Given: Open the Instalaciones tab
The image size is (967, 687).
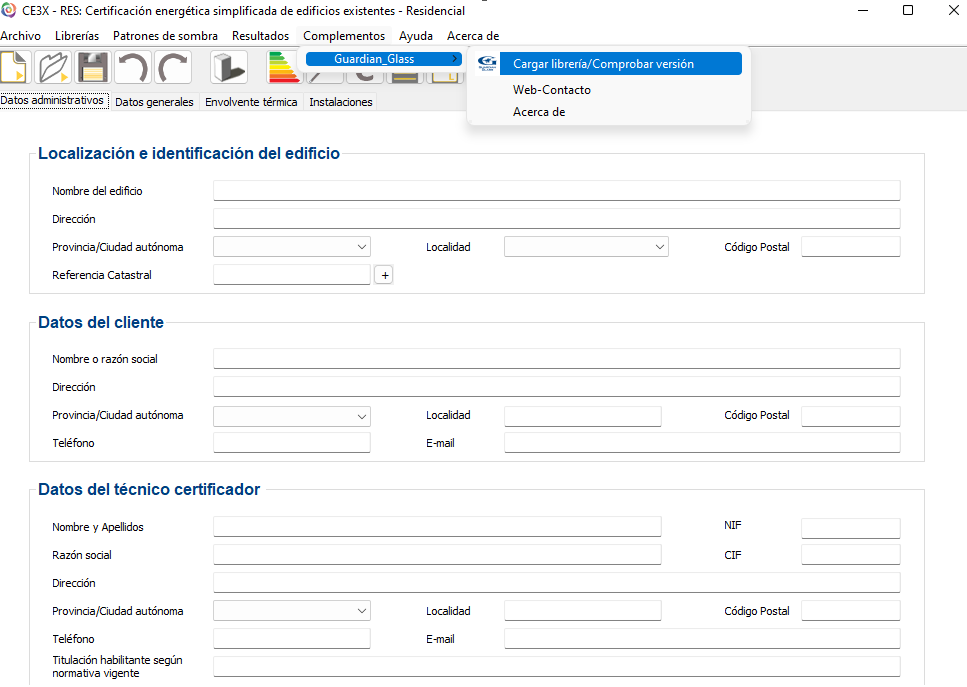Looking at the screenshot, I should [x=341, y=102].
